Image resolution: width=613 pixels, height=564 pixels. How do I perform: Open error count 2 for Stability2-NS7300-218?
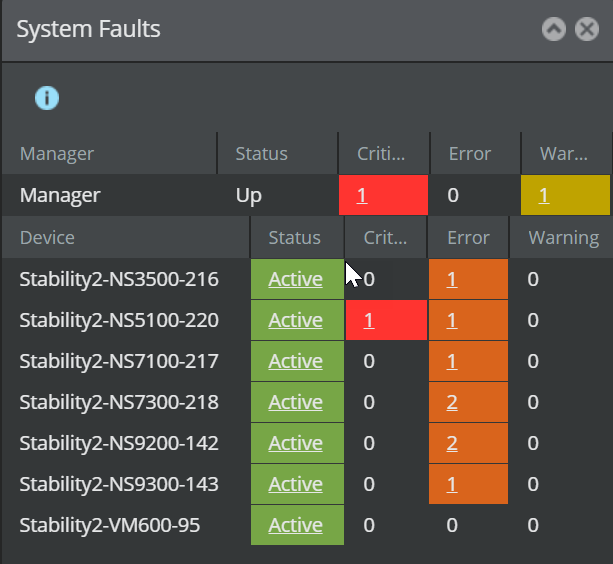[452, 402]
